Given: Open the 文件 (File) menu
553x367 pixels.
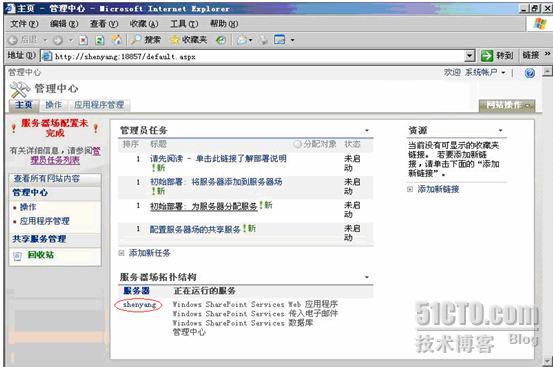Looking at the screenshot, I should [x=24, y=24].
